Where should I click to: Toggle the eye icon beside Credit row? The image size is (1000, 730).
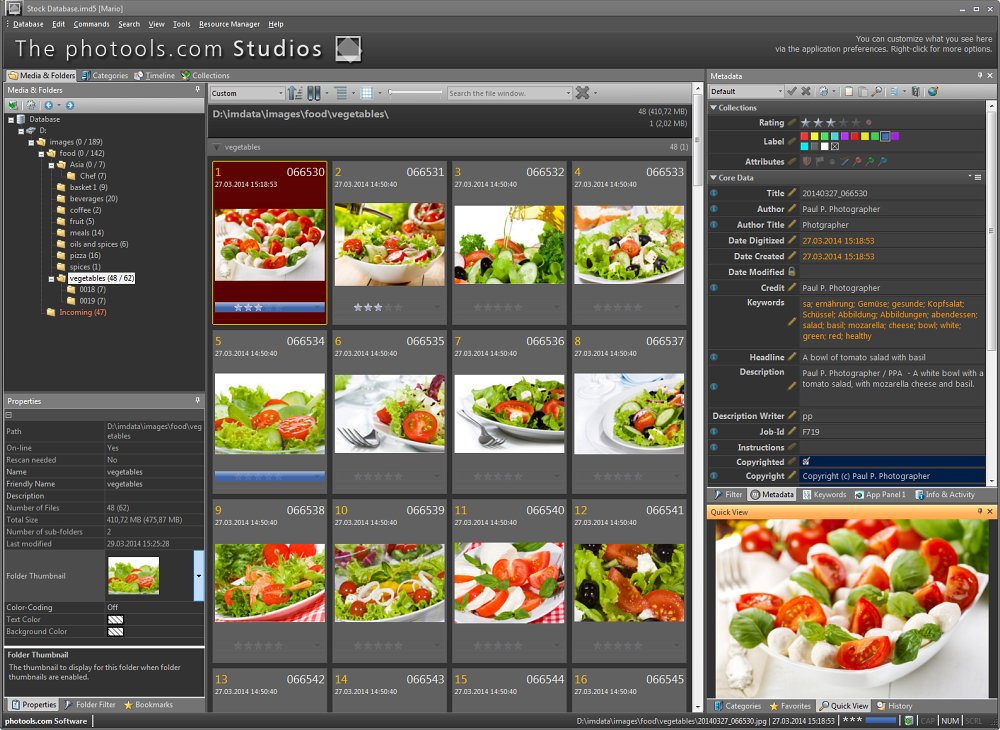point(714,288)
